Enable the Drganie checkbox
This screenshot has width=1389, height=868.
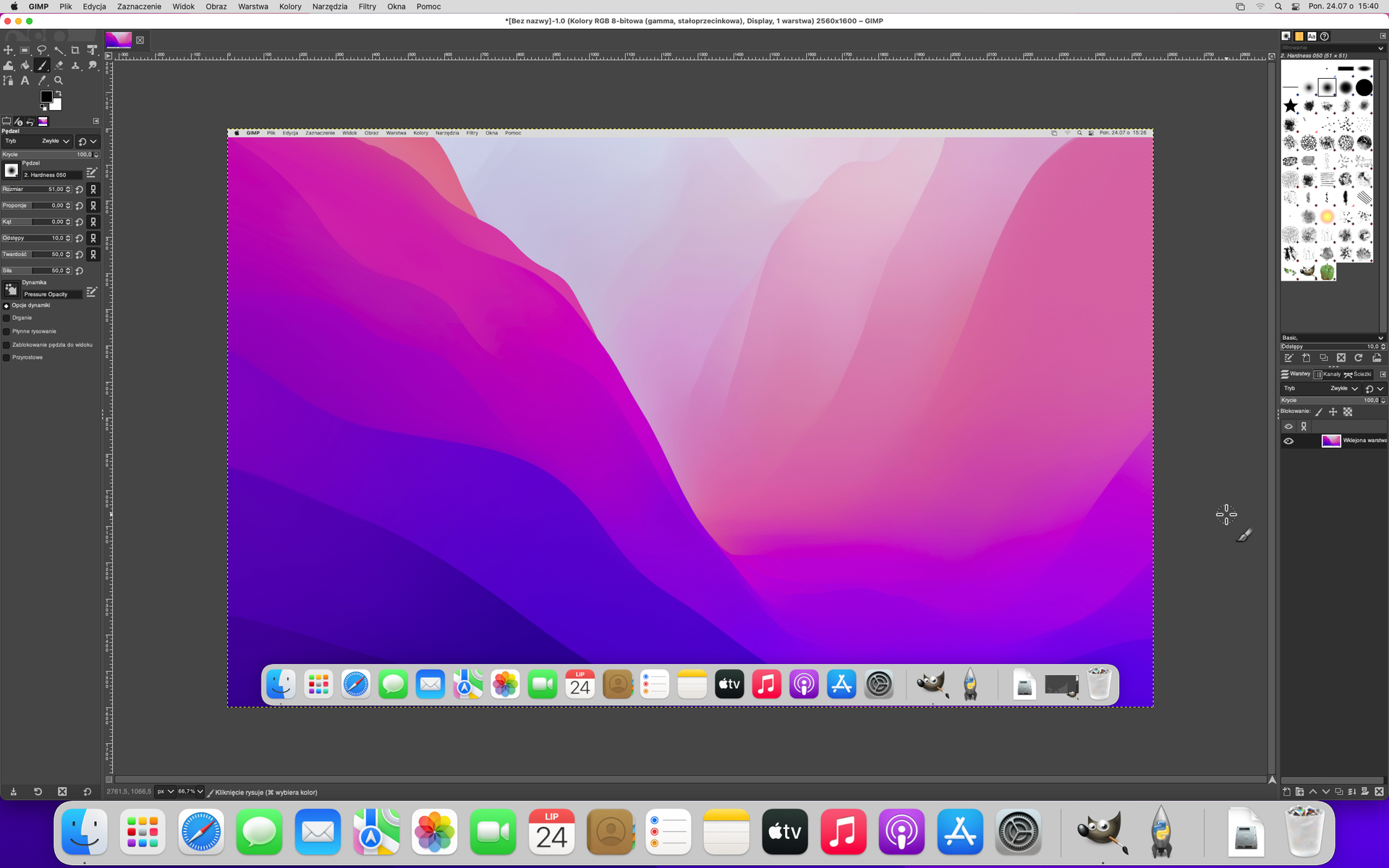(x=7, y=318)
